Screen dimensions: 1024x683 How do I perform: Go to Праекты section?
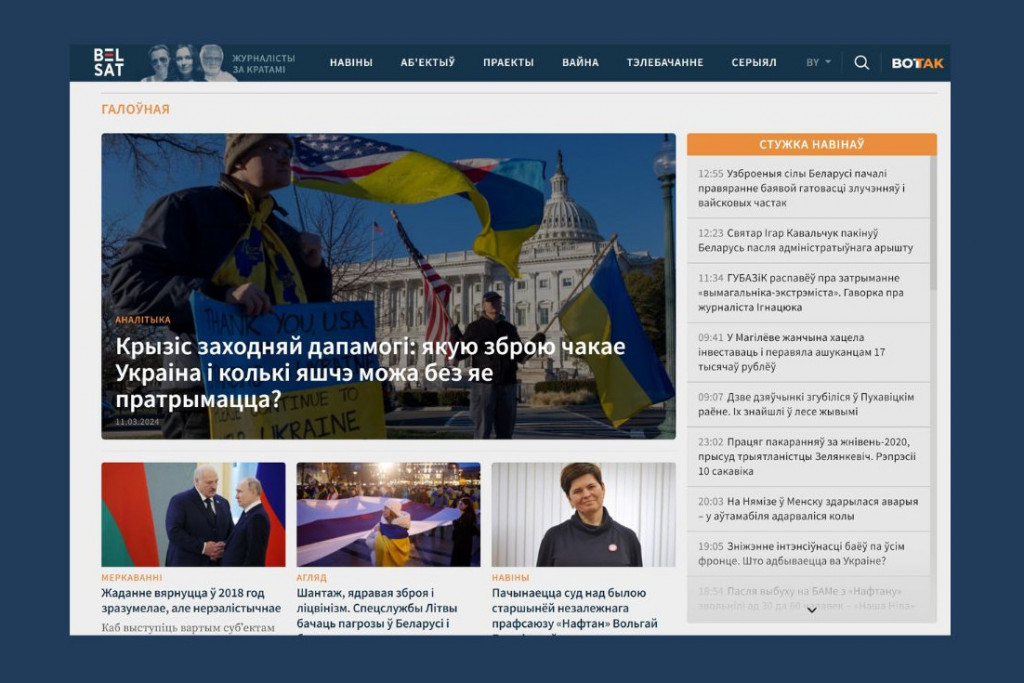(x=508, y=62)
